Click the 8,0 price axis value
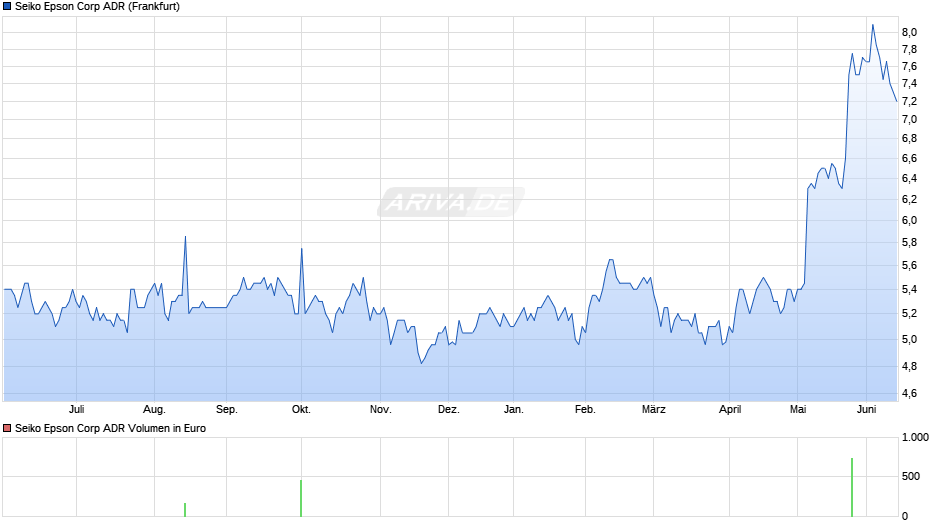This screenshot has height=526, width=940. pyautogui.click(x=909, y=32)
